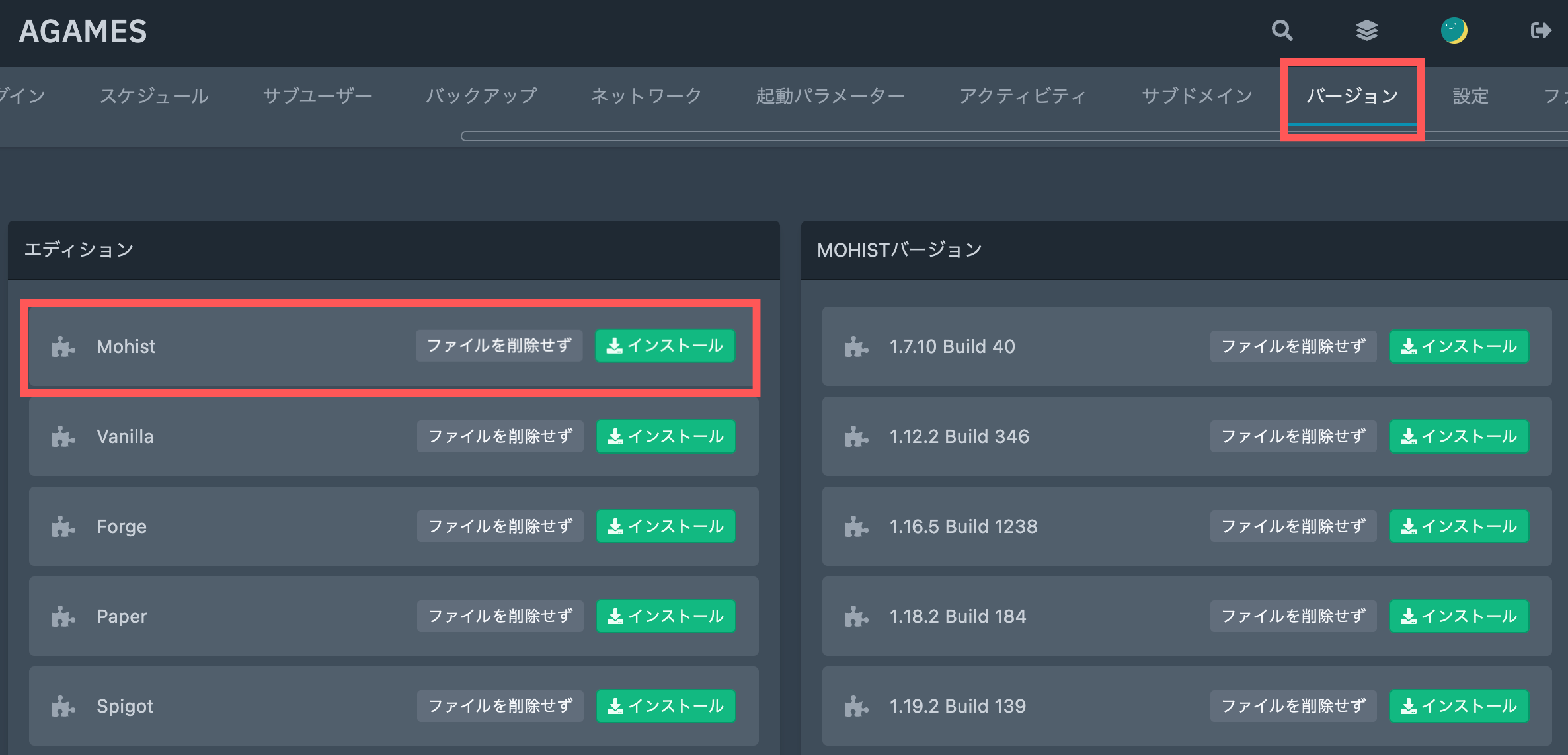Click the AGAMES logo text
Screen dimensions: 1568x755
[x=83, y=31]
